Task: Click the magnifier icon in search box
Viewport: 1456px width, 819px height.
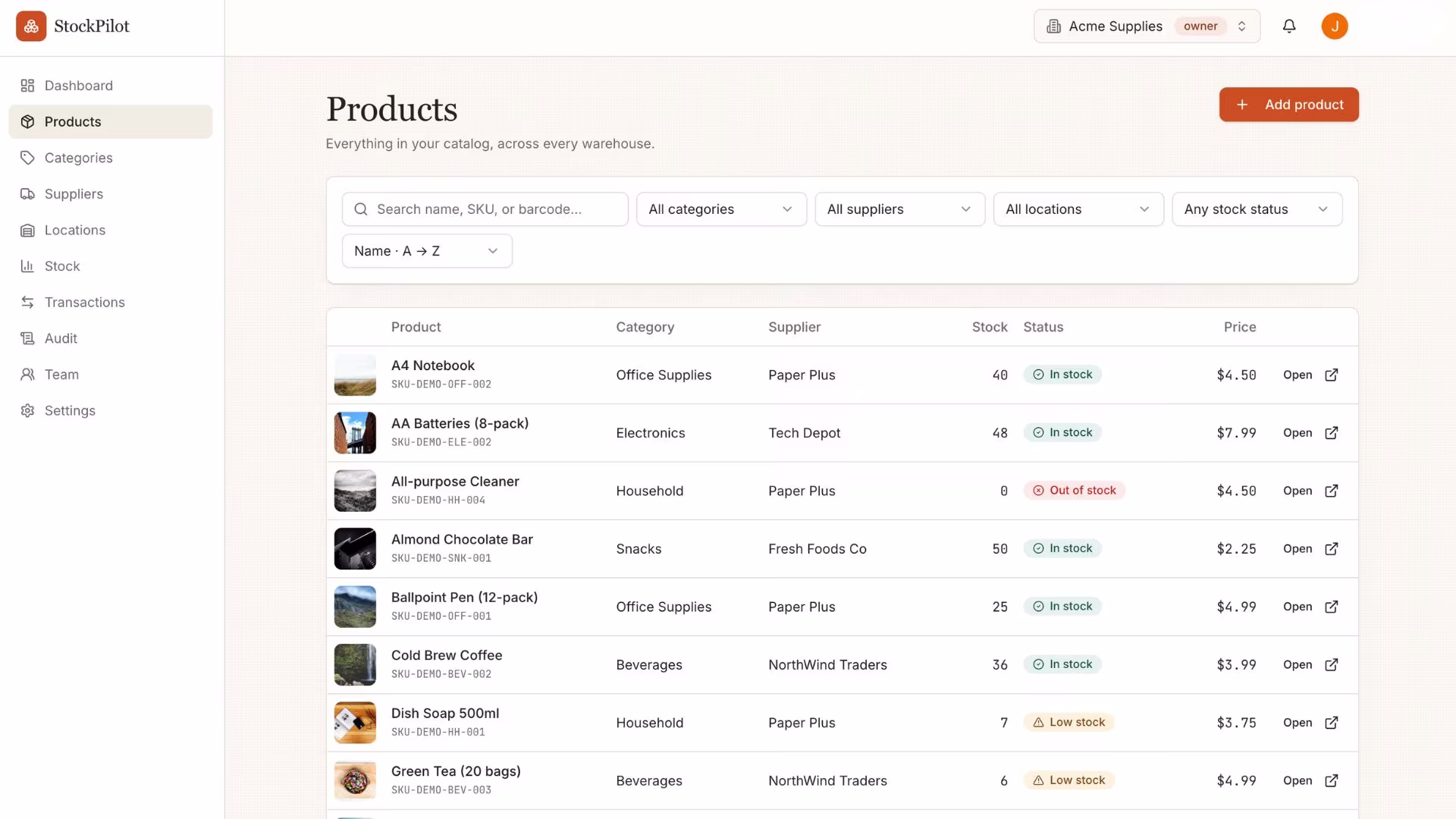Action: (x=361, y=209)
